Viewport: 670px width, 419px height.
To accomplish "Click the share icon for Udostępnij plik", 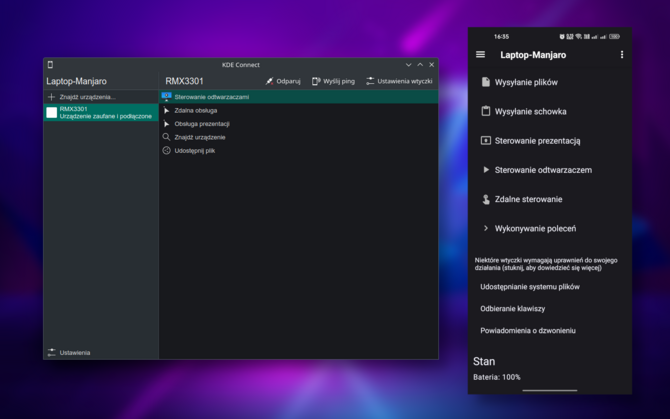I will (166, 150).
